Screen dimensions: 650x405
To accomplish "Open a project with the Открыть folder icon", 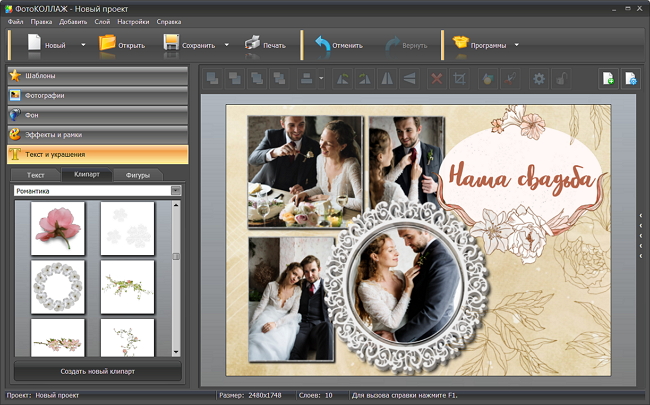I will 107,43.
